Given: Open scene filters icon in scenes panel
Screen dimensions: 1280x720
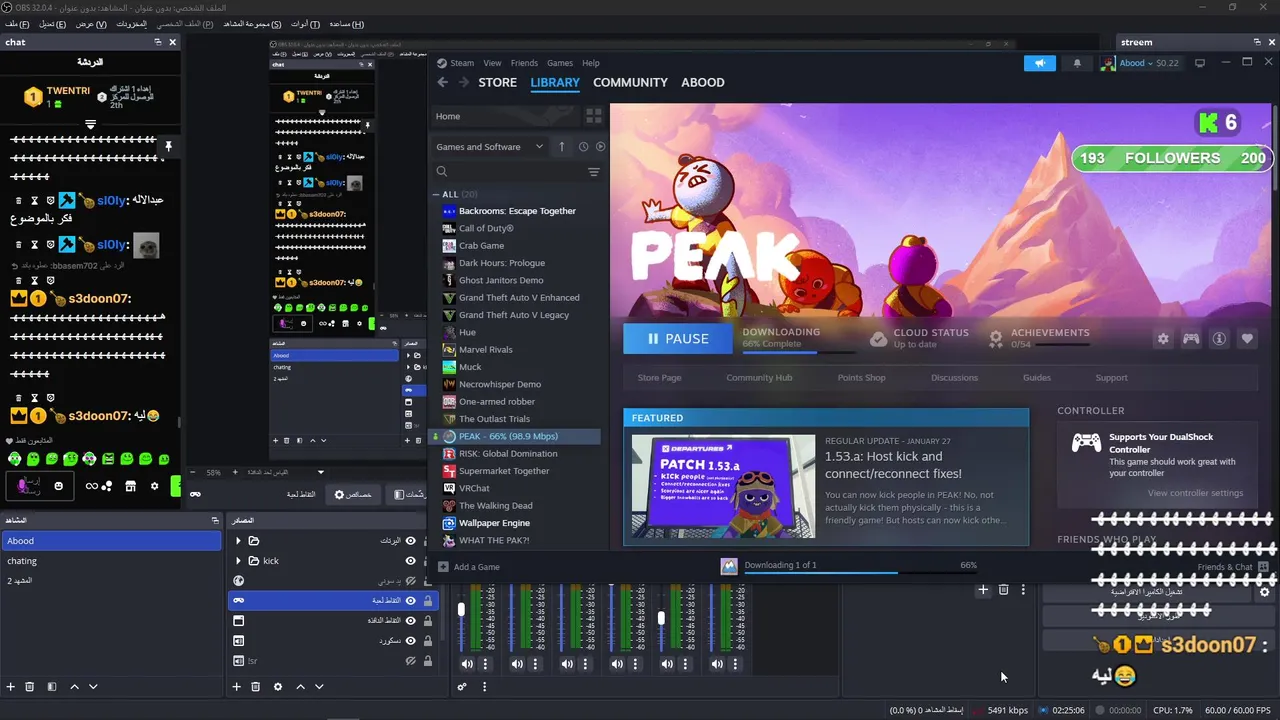Looking at the screenshot, I should (x=51, y=687).
